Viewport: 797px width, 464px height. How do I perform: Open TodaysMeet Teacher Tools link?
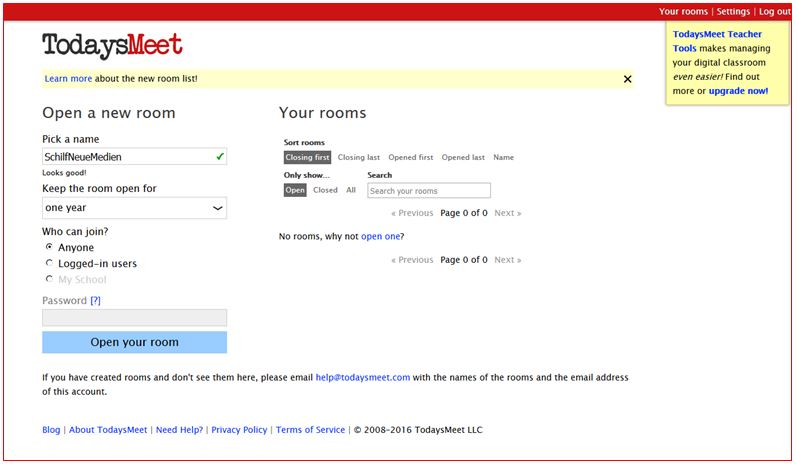717,41
